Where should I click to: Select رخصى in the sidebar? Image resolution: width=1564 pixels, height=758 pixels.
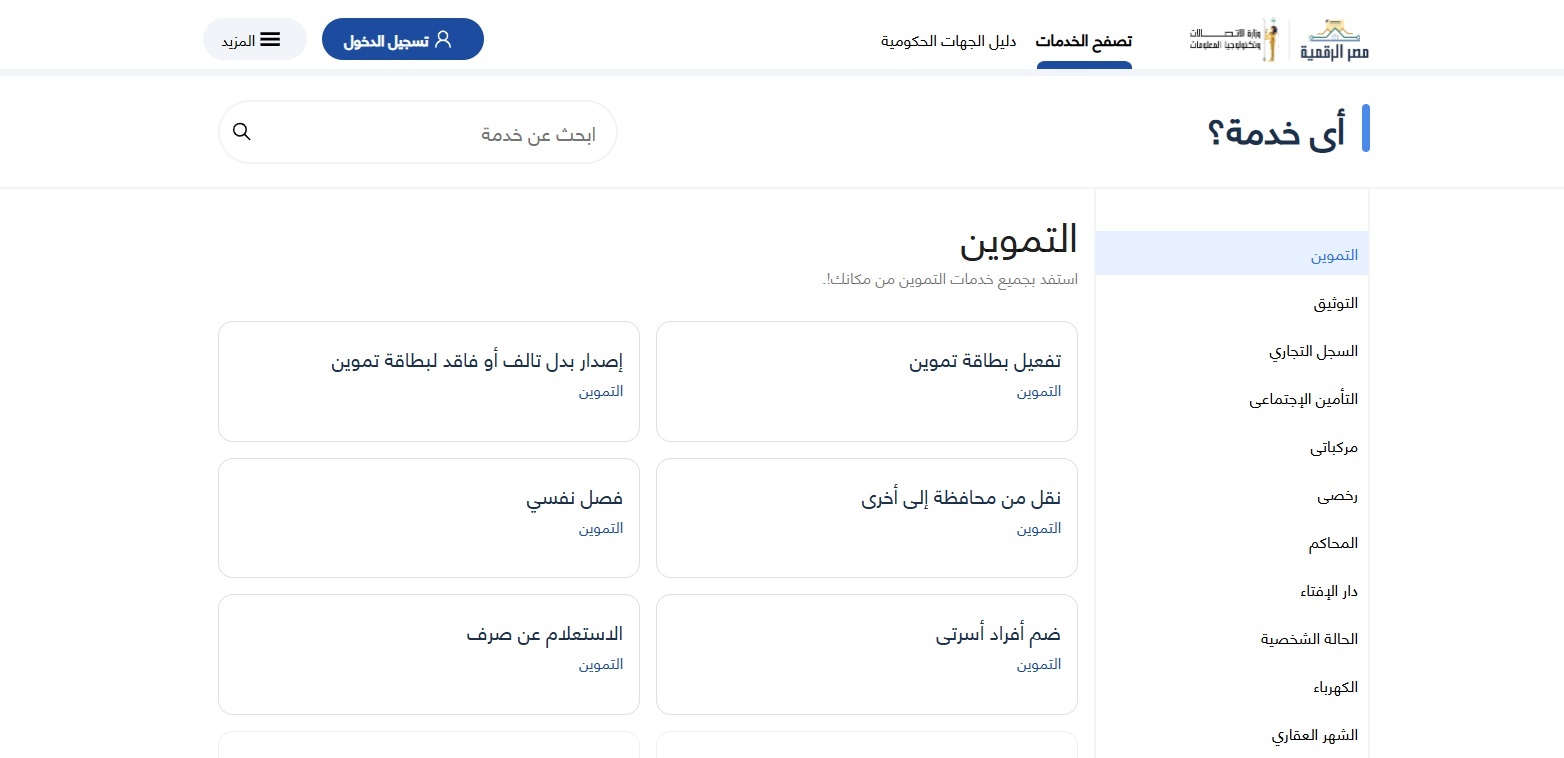point(1232,495)
